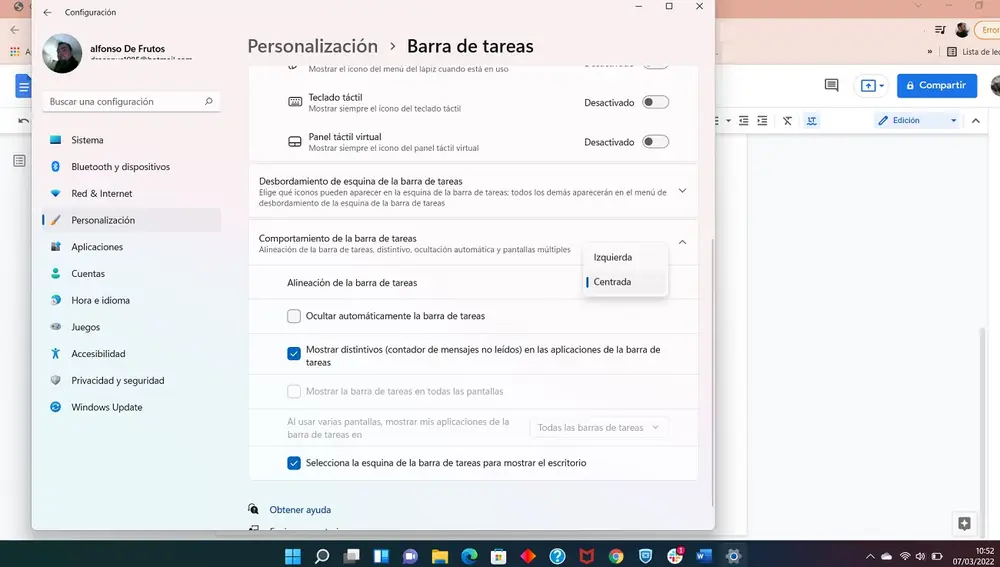The image size is (1000, 567).
Task: Open Cuentas settings section
Action: (x=131, y=274)
